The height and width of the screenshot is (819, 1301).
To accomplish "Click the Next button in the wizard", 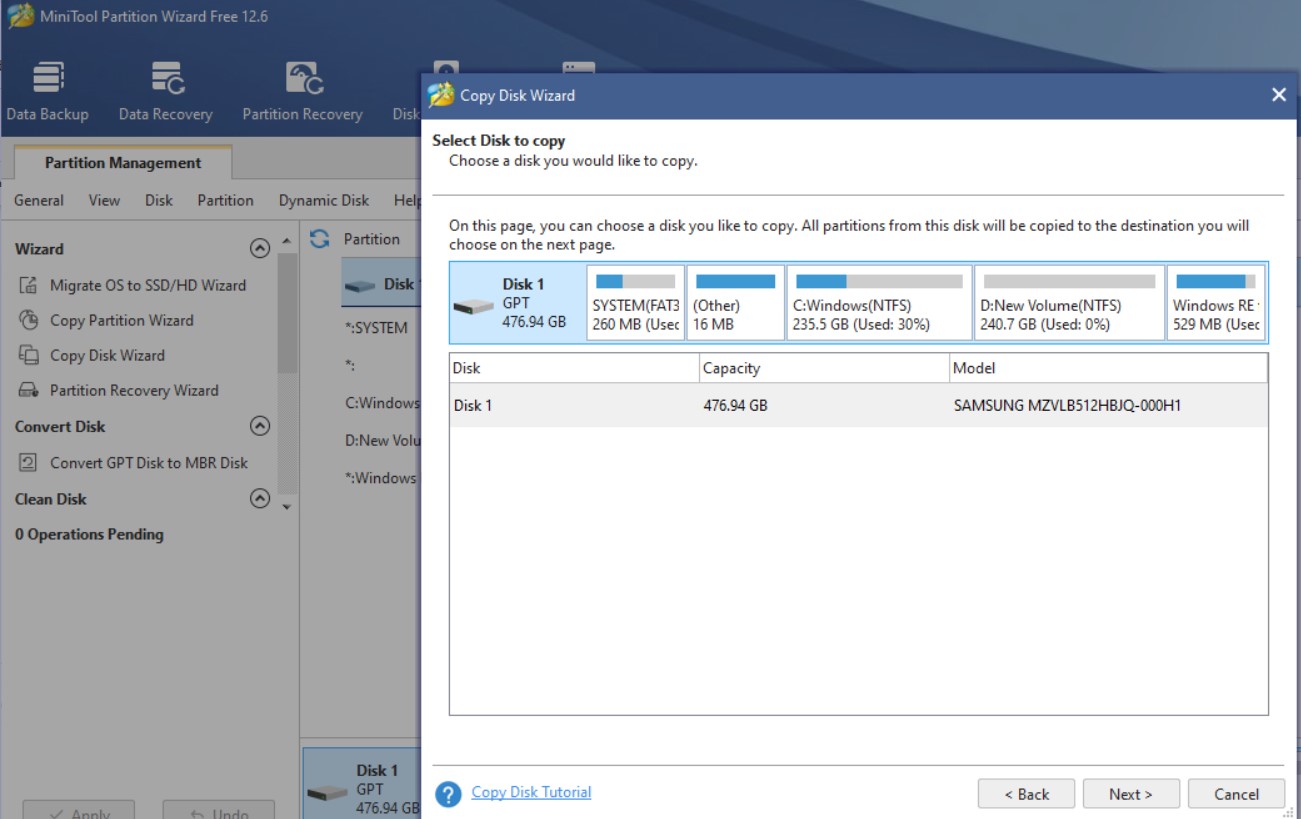I will click(x=1131, y=793).
